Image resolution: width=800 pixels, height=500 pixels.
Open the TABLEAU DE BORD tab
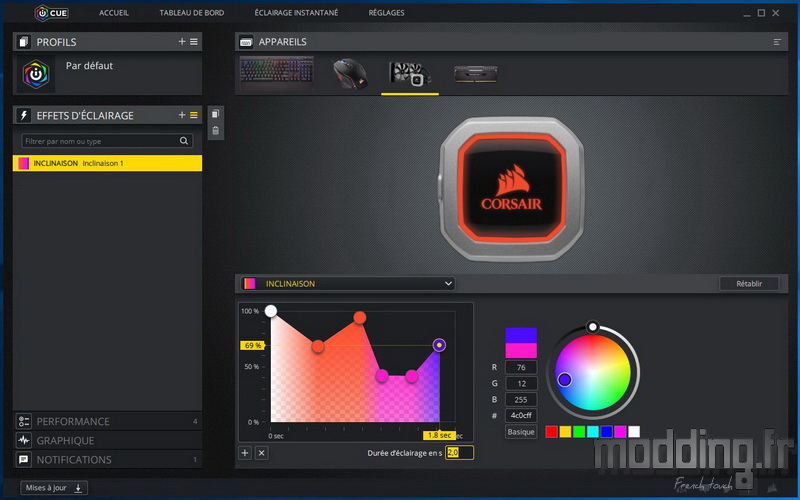(191, 13)
